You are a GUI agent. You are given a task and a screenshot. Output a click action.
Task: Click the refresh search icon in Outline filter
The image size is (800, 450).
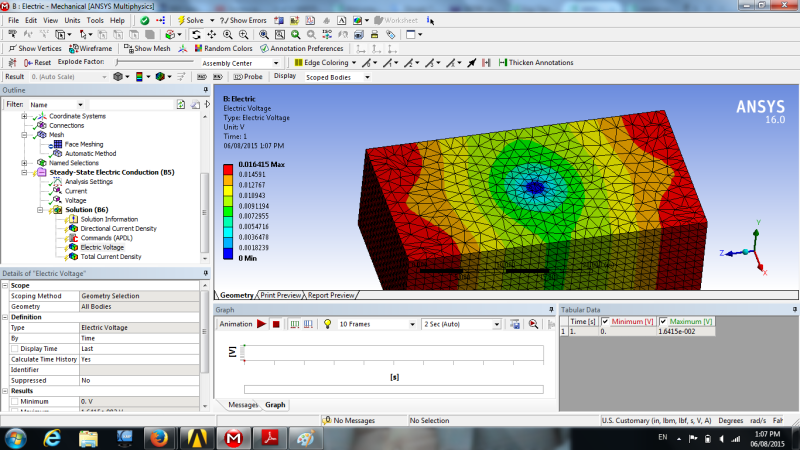(x=181, y=104)
